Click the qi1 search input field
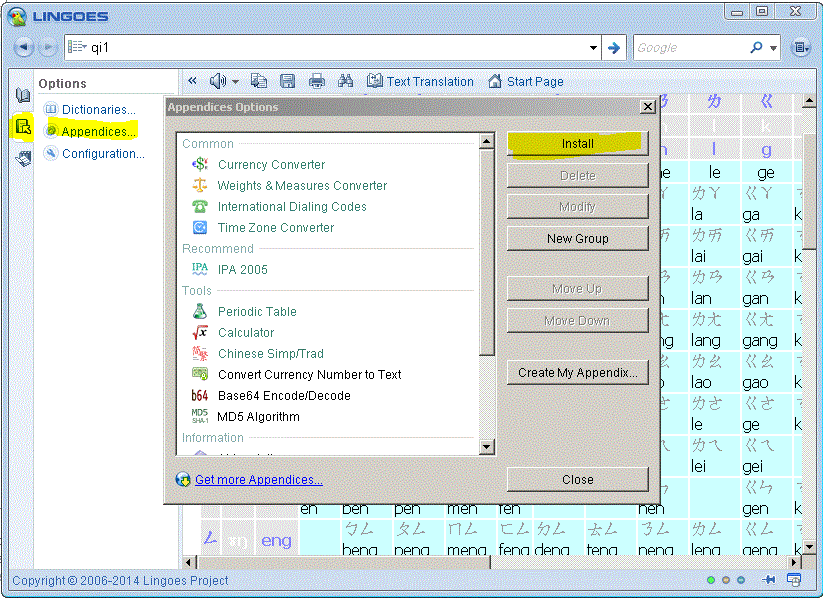The height and width of the screenshot is (598, 823). coord(339,47)
